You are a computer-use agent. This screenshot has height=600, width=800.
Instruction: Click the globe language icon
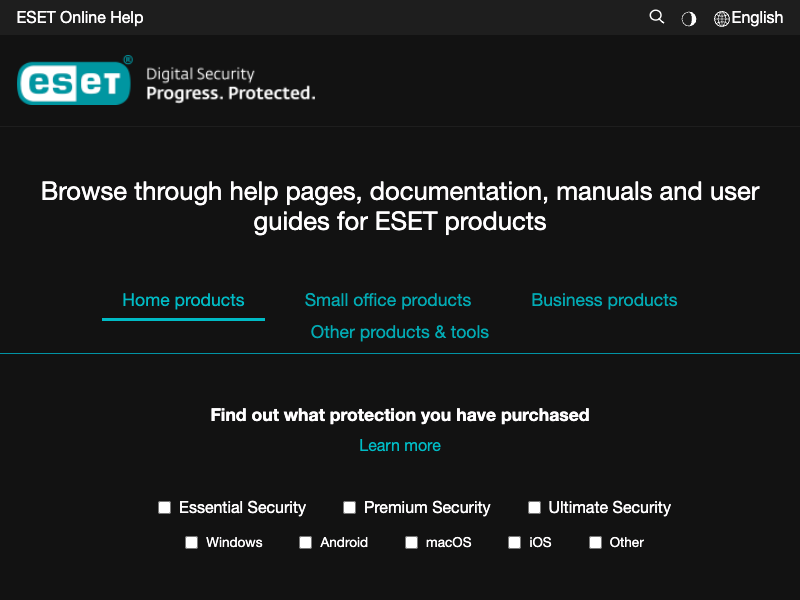[721, 19]
